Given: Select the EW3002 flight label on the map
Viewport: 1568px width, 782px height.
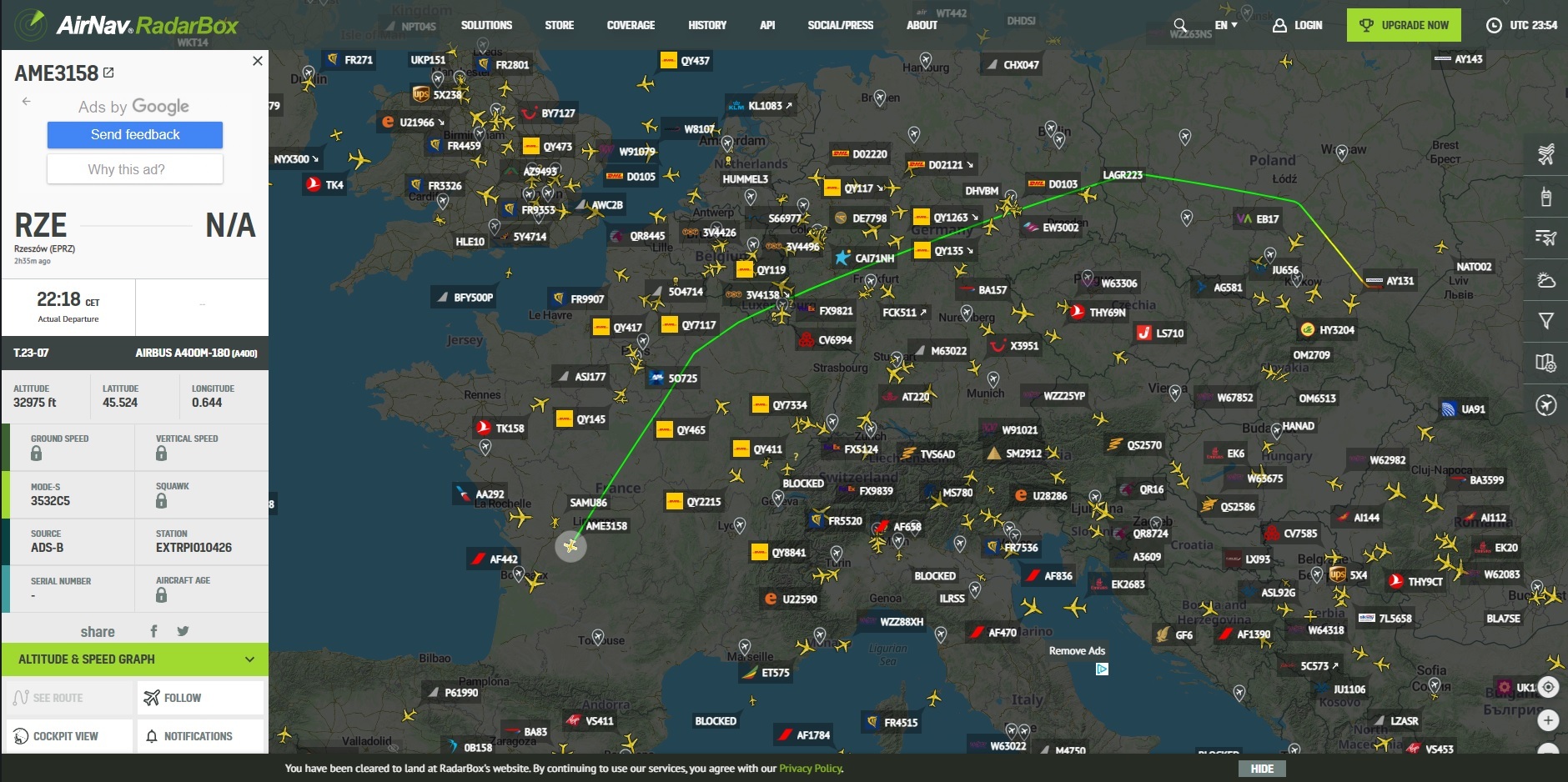Looking at the screenshot, I should click(x=1052, y=227).
